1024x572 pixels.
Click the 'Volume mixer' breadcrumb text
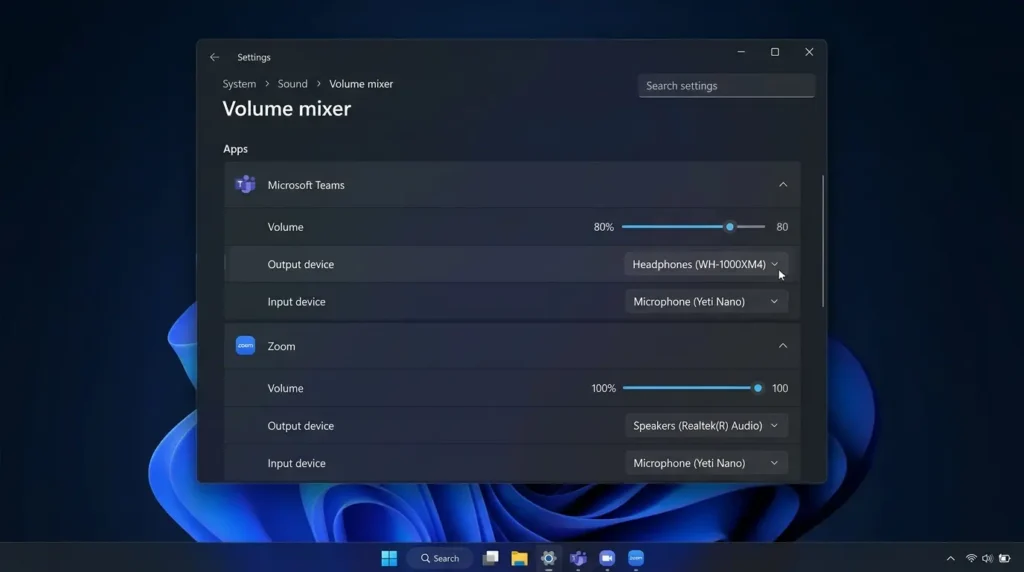click(361, 84)
